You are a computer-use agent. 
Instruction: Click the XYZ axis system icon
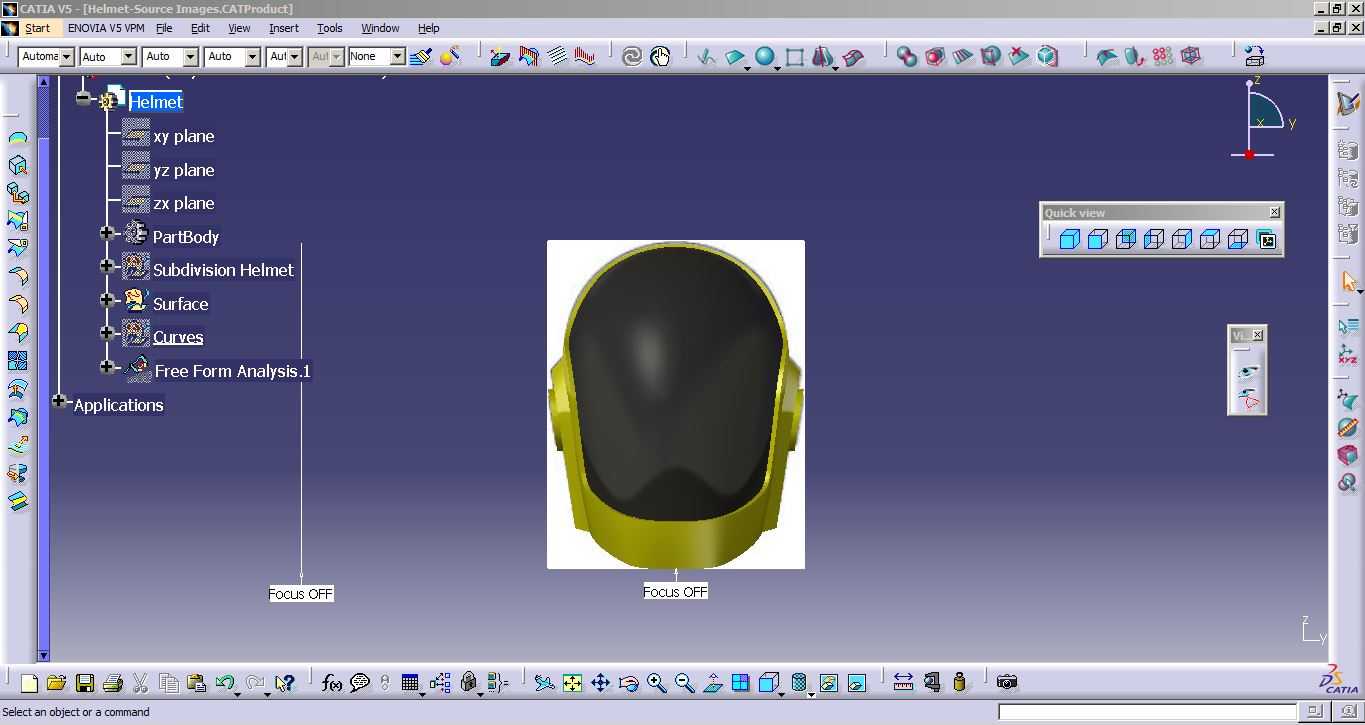[1348, 355]
